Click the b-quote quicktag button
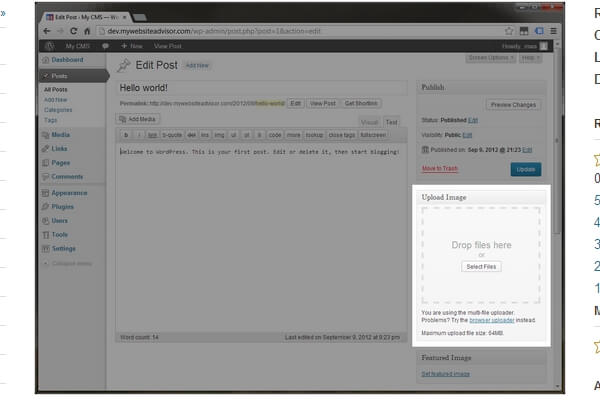Viewport: 600px width, 400px height. click(172, 135)
